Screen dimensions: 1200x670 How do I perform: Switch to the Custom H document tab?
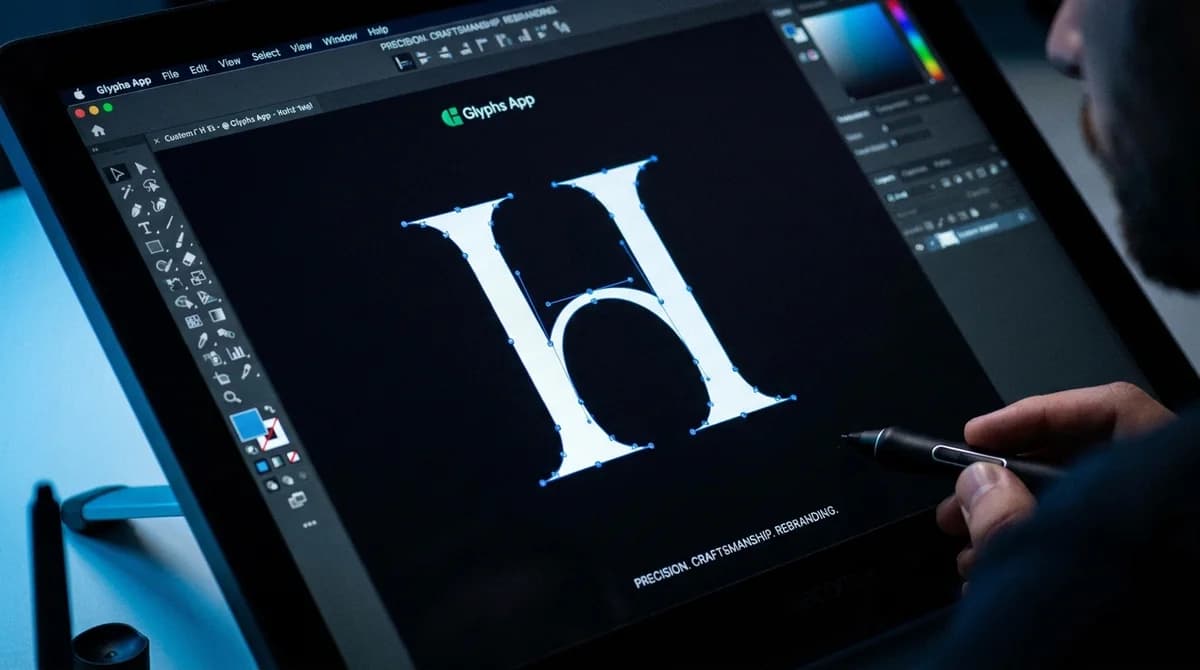(236, 123)
